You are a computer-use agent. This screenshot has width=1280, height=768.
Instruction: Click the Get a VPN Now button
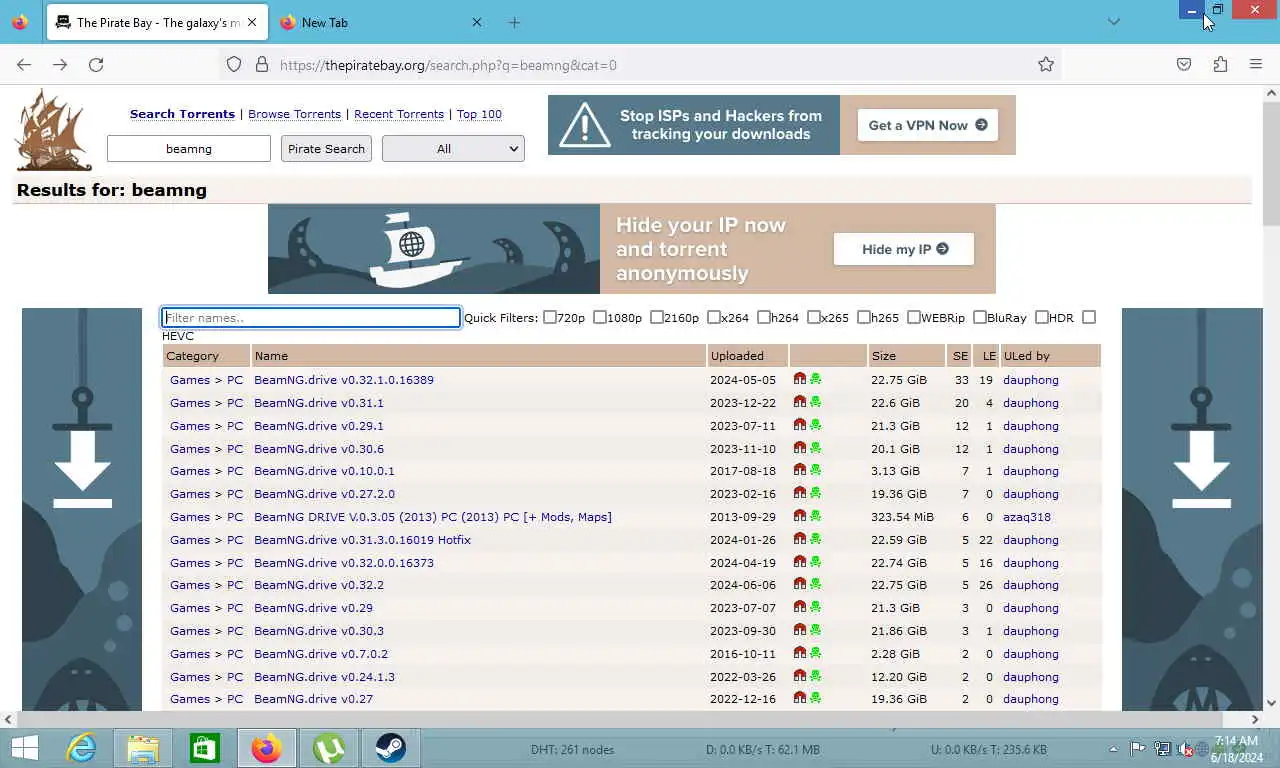click(x=928, y=125)
